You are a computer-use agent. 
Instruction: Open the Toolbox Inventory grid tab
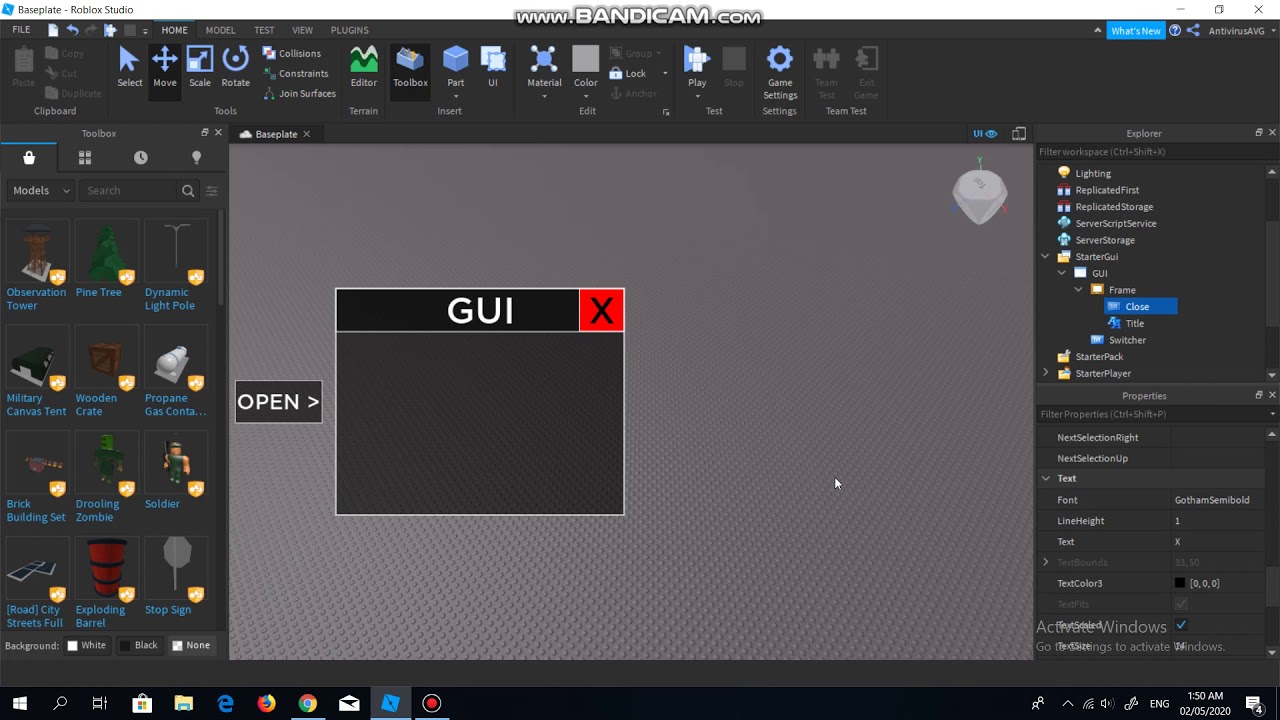pos(85,157)
